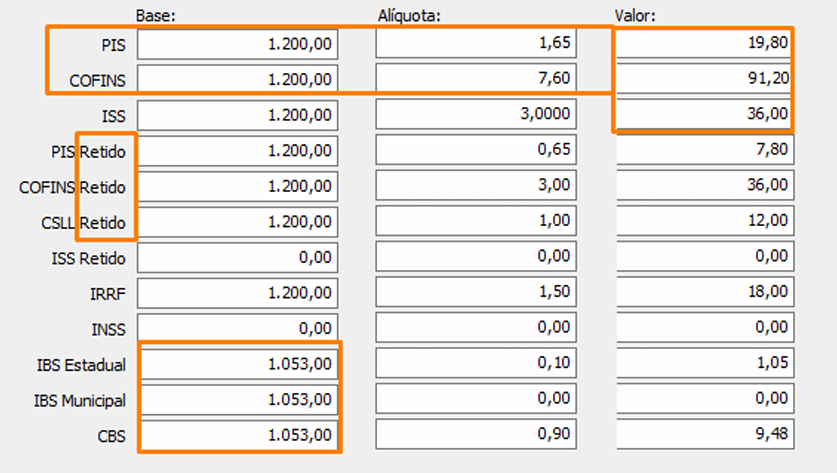
Task: Select the COFINS Retido Alíquota field
Action: tap(476, 186)
